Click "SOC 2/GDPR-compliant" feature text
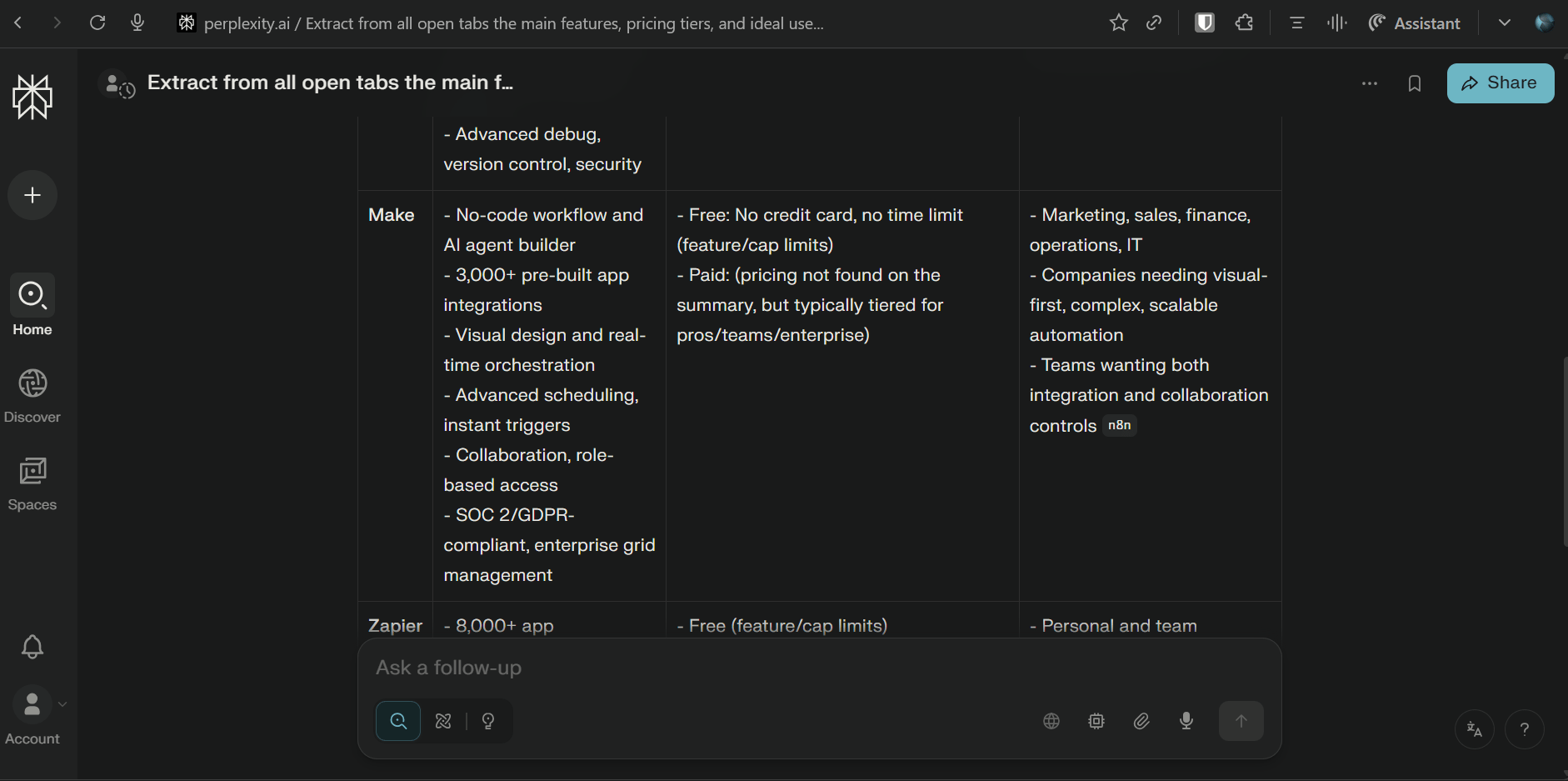 (x=509, y=530)
